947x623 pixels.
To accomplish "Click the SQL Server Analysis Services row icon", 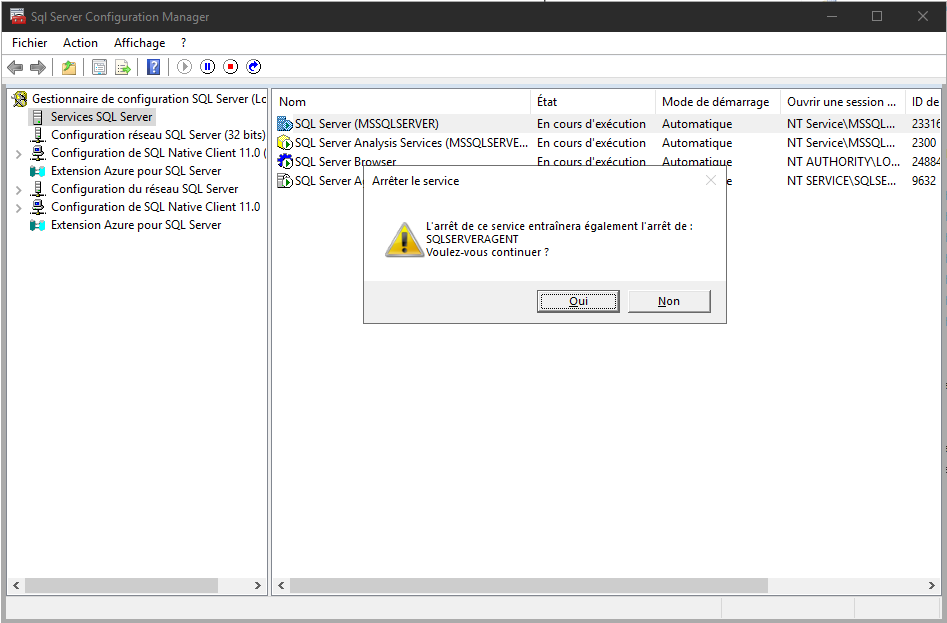I will coord(284,143).
